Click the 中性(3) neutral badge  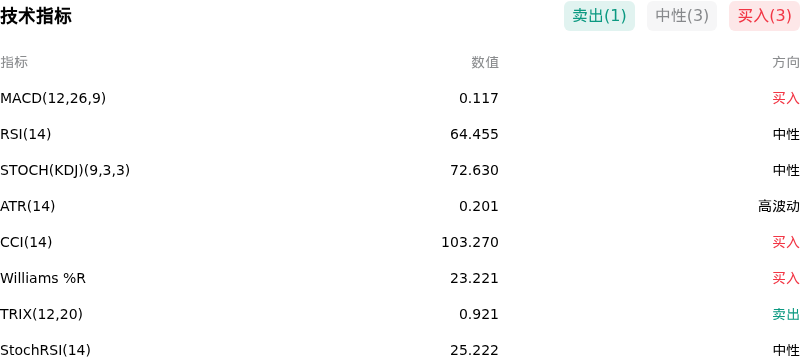(x=682, y=16)
